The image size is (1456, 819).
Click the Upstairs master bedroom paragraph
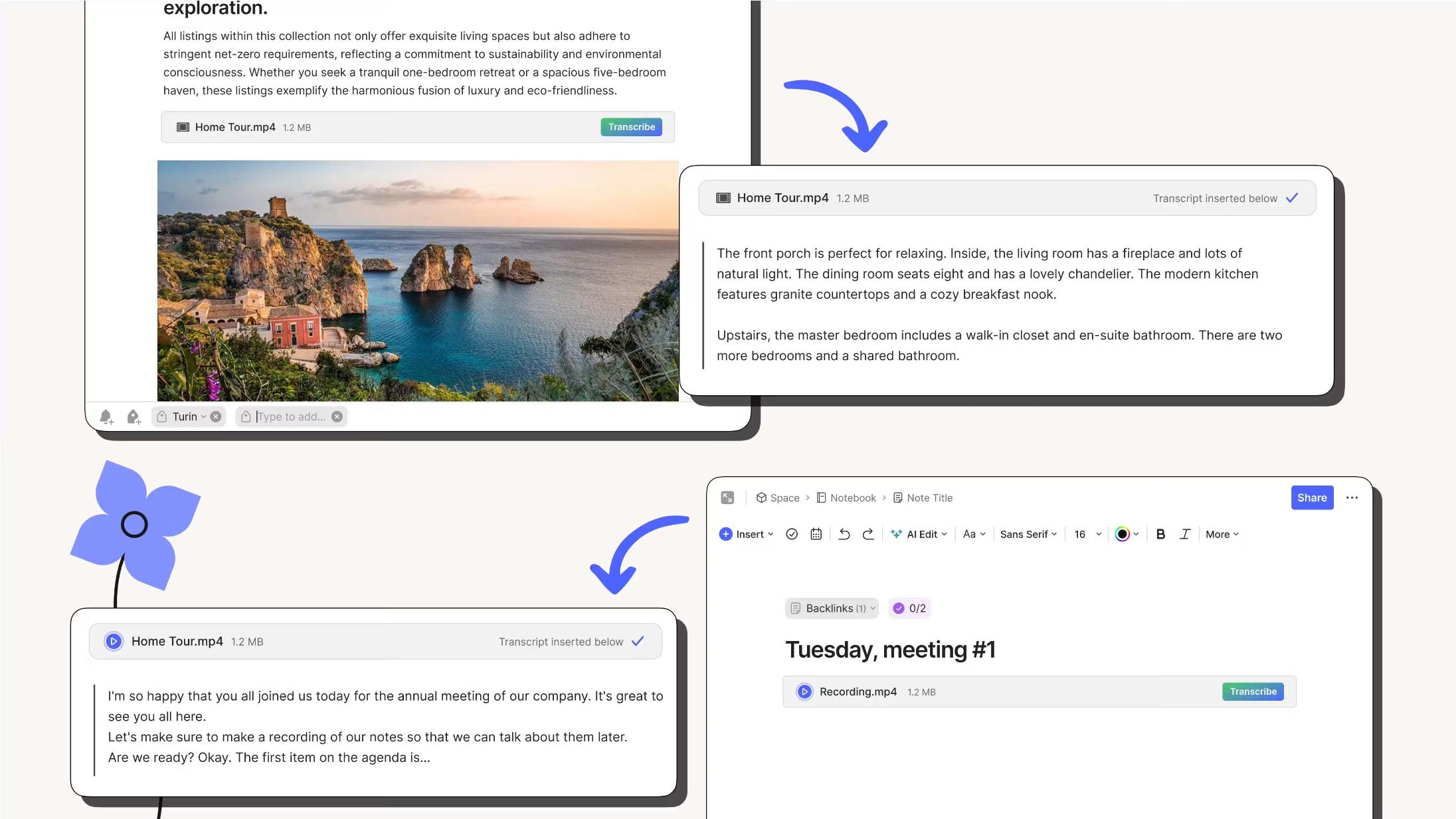click(999, 345)
